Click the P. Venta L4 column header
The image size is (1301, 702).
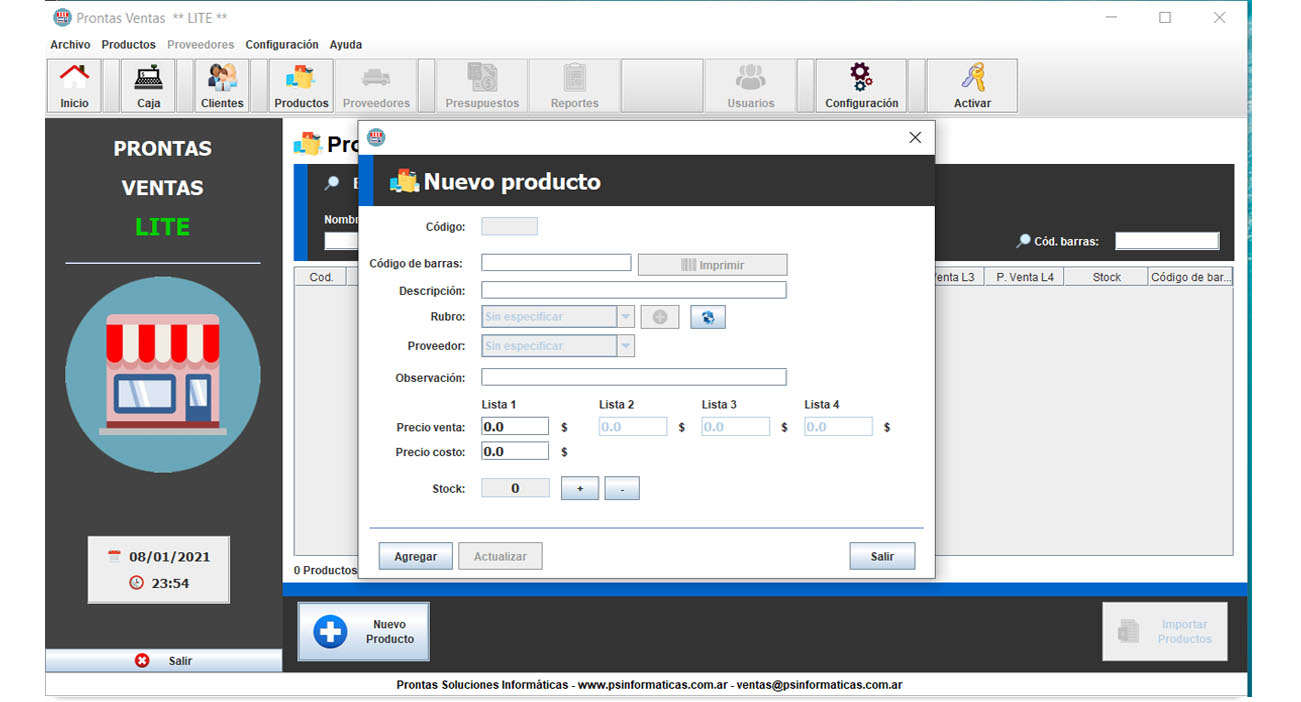(x=1025, y=277)
